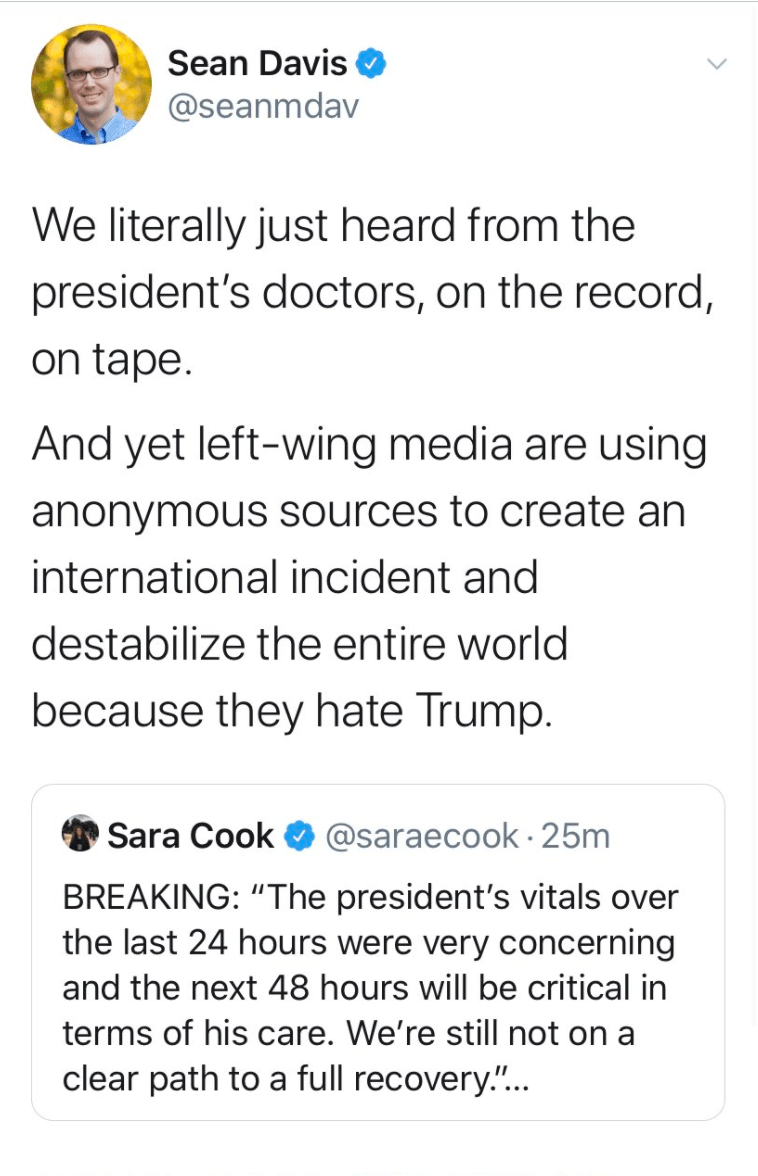Open Sean Davis's profile picture
Image resolution: width=758 pixels, height=1176 pixels.
pos(91,85)
